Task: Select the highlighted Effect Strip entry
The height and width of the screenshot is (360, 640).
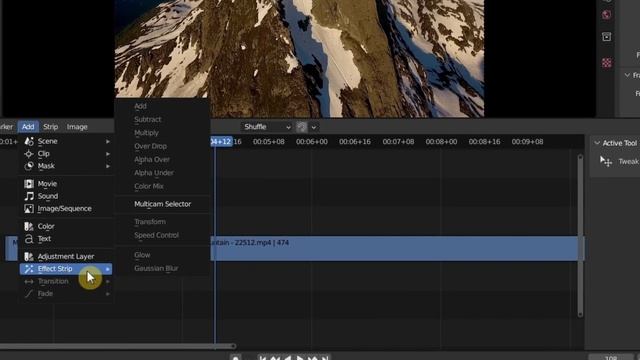Action: (66, 269)
